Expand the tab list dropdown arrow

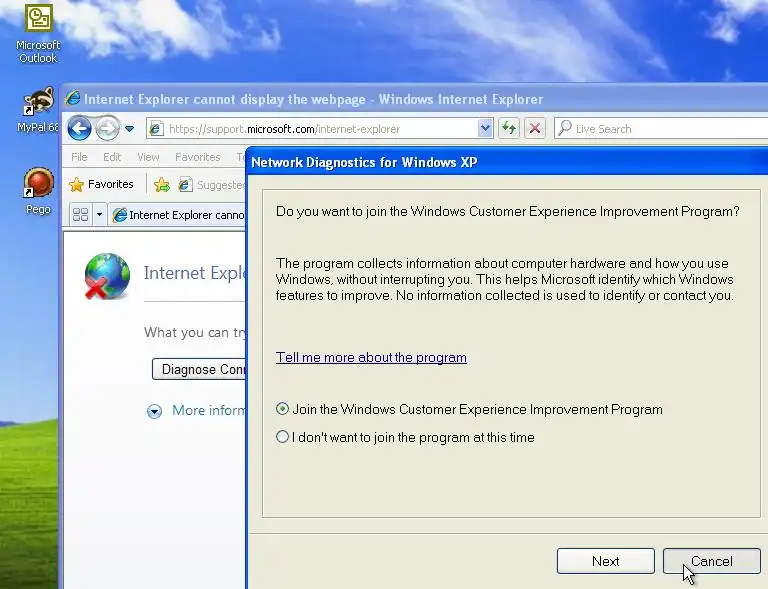pyautogui.click(x=99, y=214)
